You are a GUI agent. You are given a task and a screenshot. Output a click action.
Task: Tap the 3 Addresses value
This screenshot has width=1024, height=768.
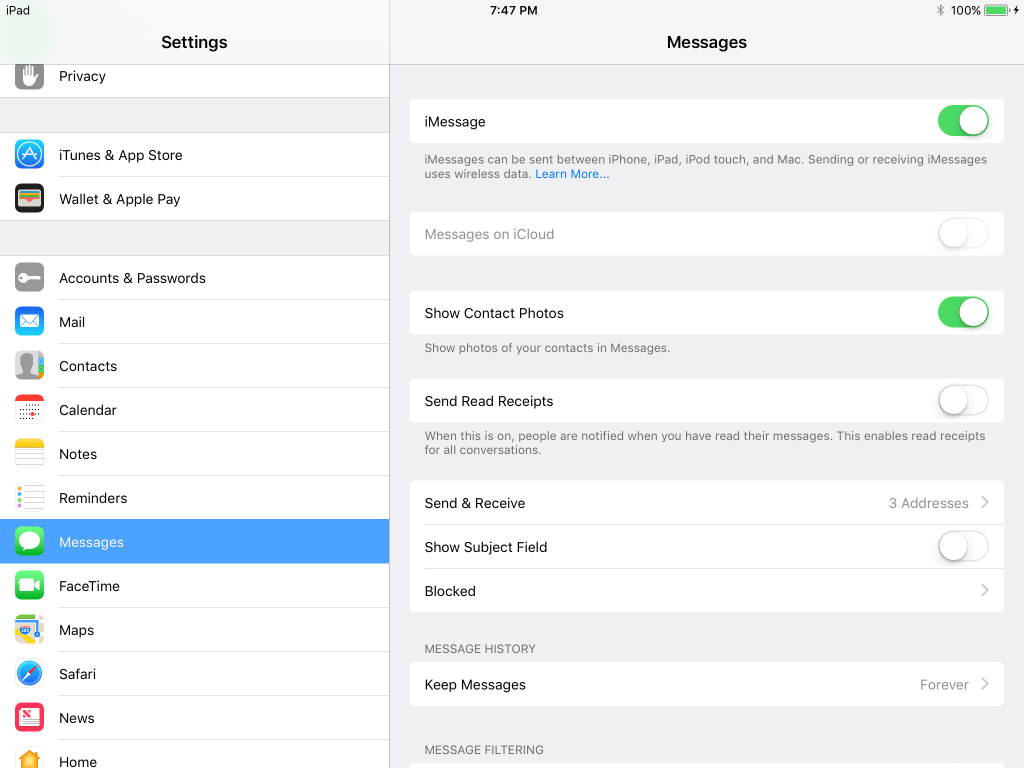click(x=928, y=503)
